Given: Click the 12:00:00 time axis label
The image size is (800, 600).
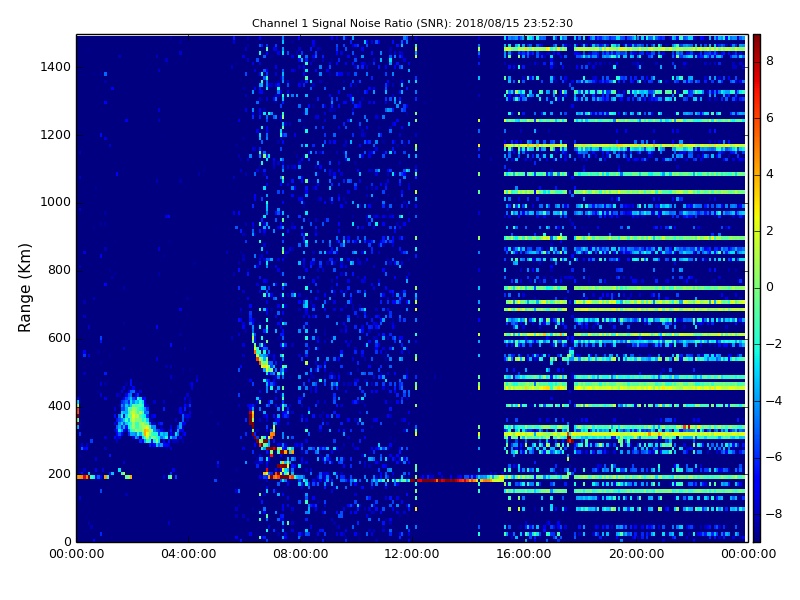Looking at the screenshot, I should [412, 554].
